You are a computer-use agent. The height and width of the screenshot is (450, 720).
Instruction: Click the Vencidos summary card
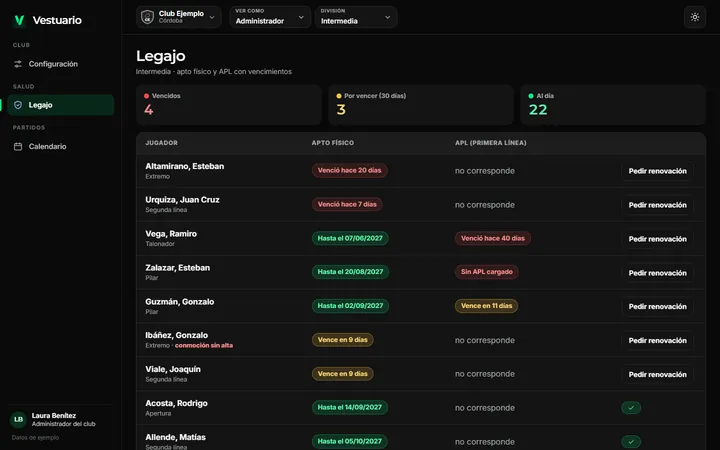(229, 105)
